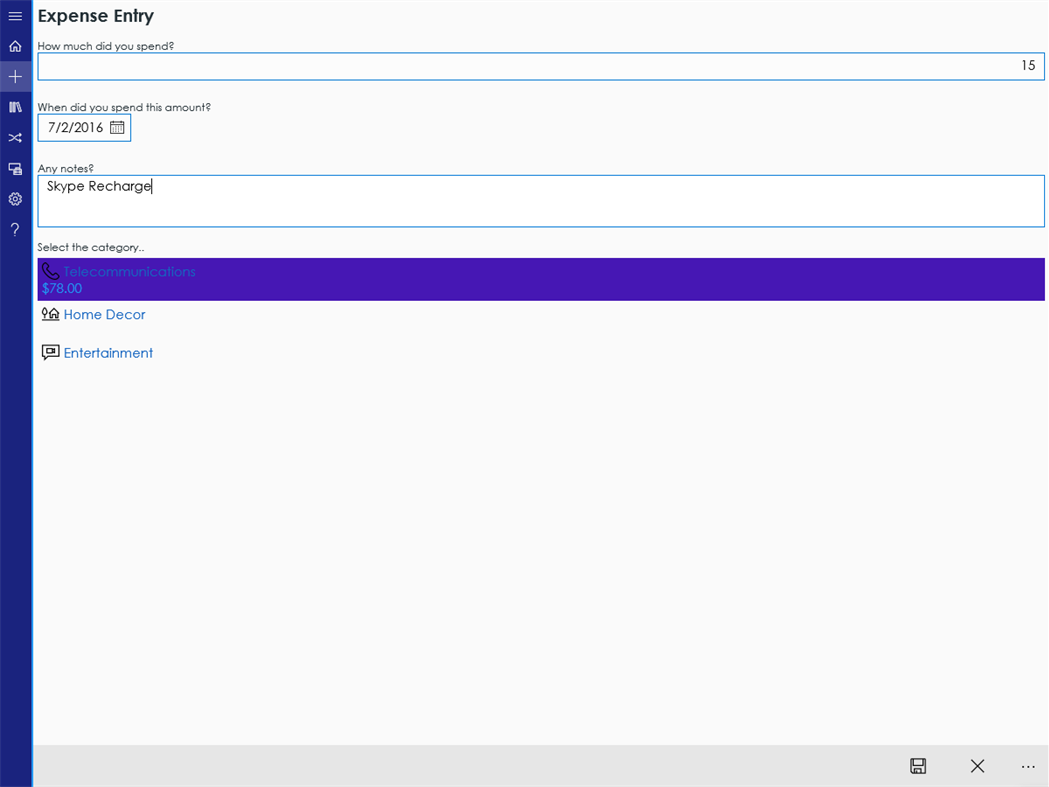Viewport: 1049px width, 787px height.
Task: Expand the more options ellipsis menu
Action: pyautogui.click(x=1028, y=766)
